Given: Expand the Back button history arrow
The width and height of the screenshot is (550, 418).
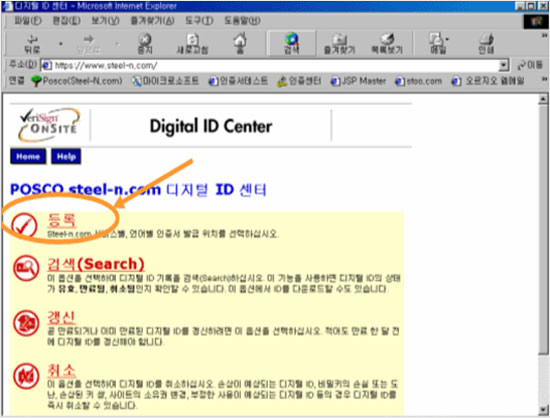Looking at the screenshot, I should coord(60,44).
